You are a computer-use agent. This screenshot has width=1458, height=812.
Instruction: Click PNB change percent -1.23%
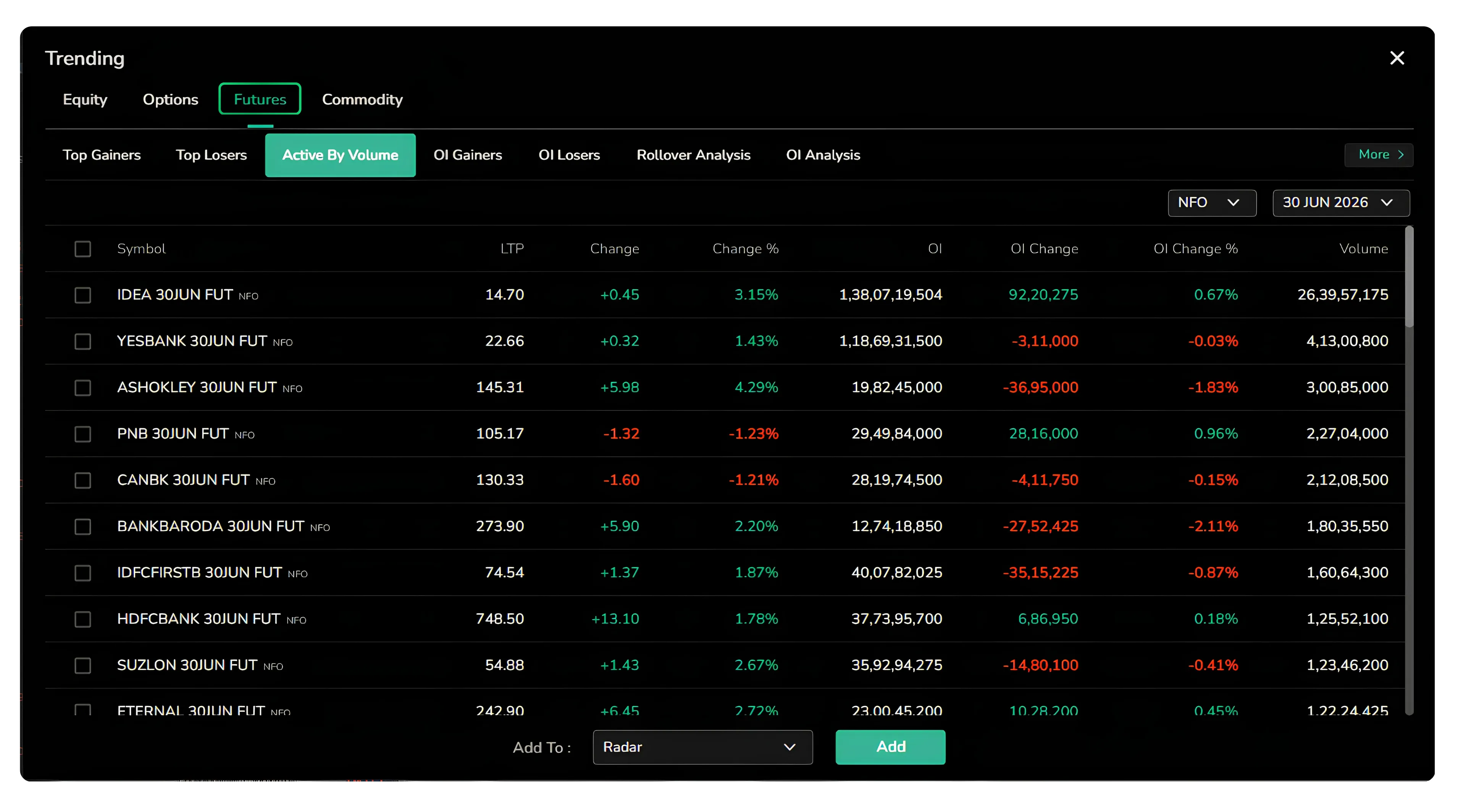[753, 434]
